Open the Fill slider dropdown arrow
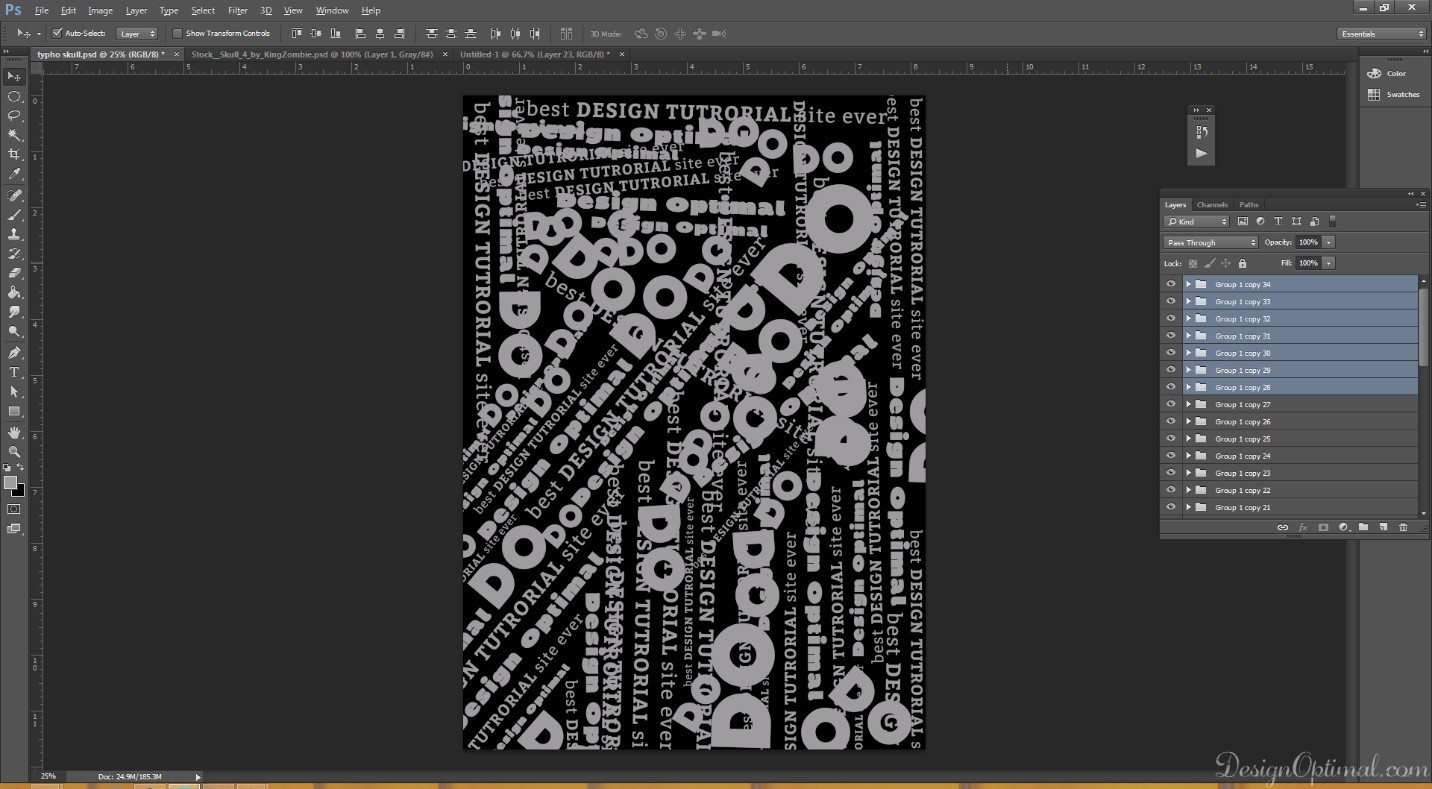This screenshot has width=1432, height=789. 1329,263
